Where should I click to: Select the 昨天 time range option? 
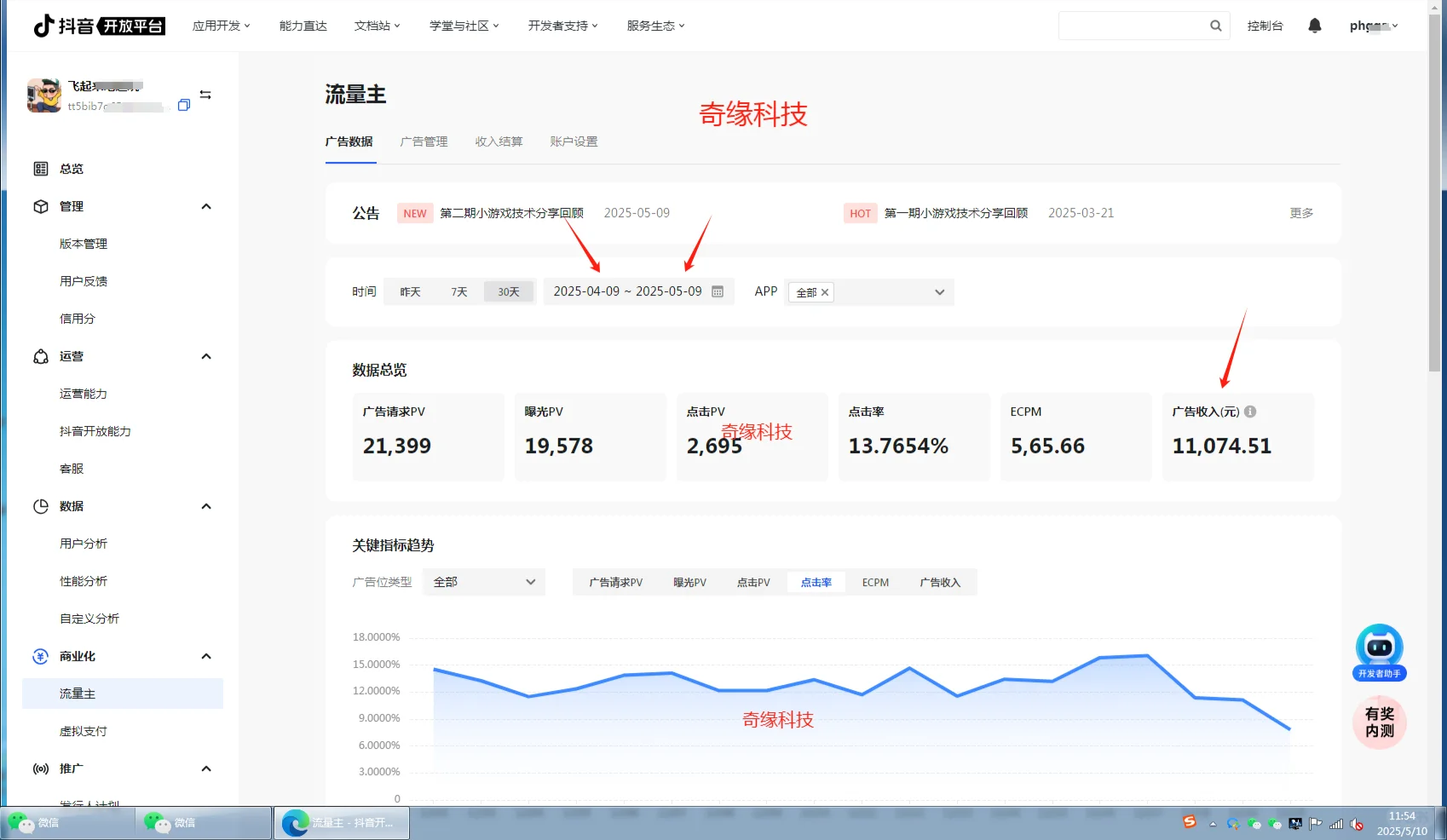(x=410, y=291)
